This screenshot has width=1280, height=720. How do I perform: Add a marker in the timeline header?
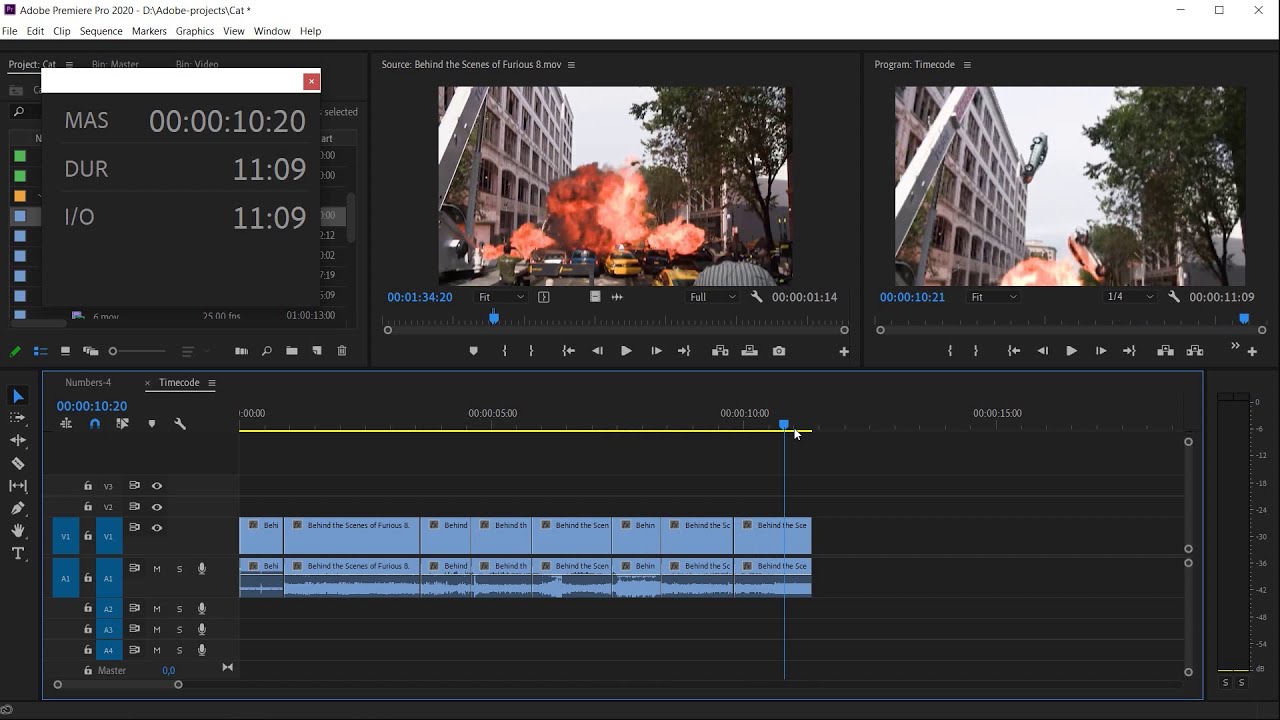(152, 424)
